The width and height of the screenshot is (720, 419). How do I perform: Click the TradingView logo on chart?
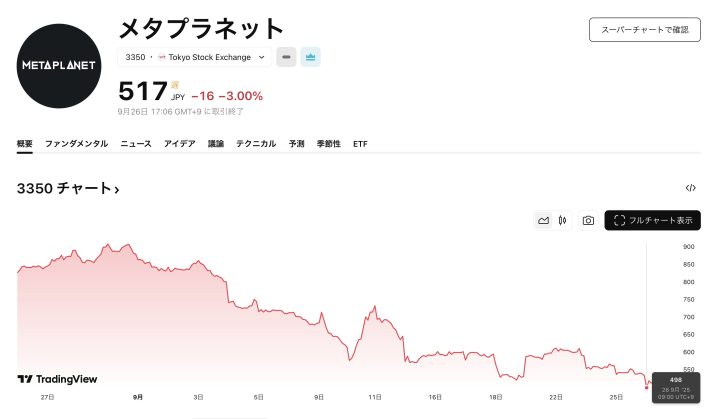tap(57, 379)
